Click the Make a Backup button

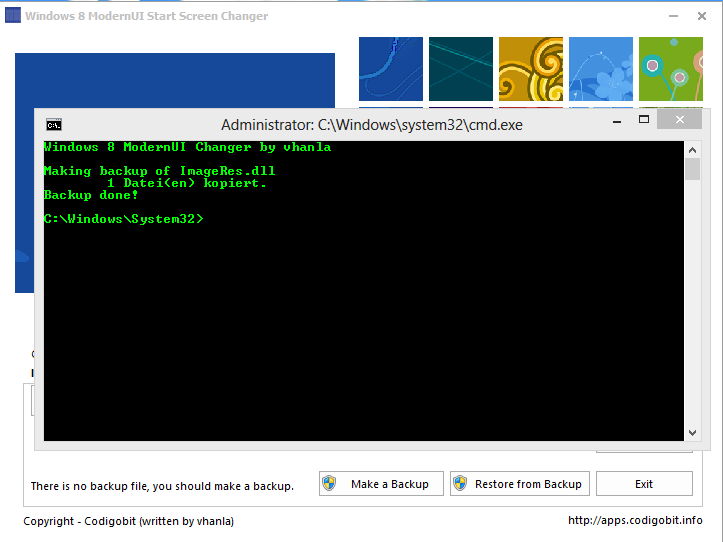[381, 483]
